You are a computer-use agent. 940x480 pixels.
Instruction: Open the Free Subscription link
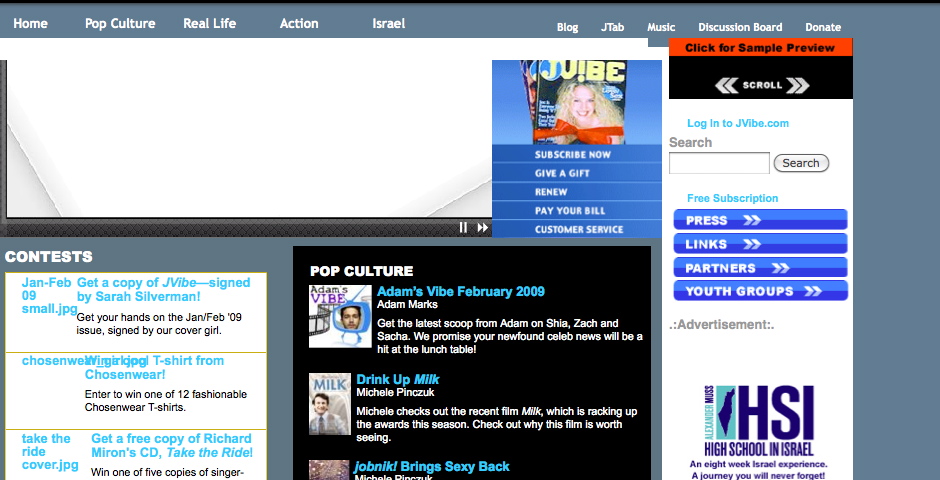click(733, 198)
